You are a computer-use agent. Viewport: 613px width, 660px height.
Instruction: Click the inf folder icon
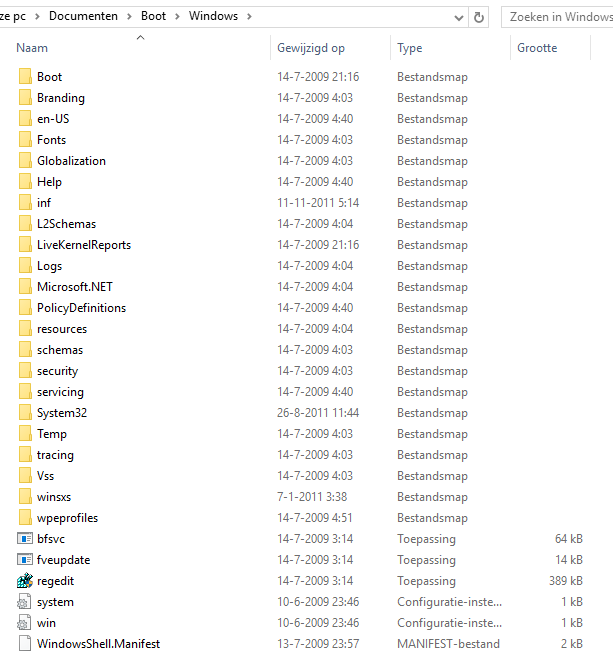pos(25,202)
